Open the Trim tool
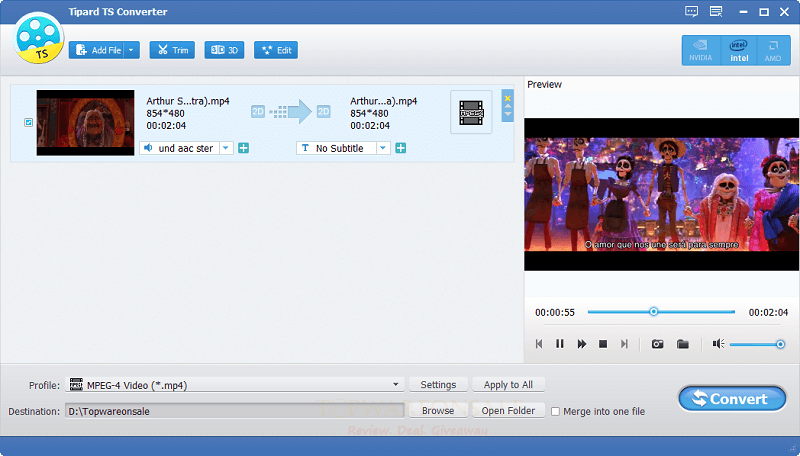Screen dimensions: 800x456 point(172,50)
